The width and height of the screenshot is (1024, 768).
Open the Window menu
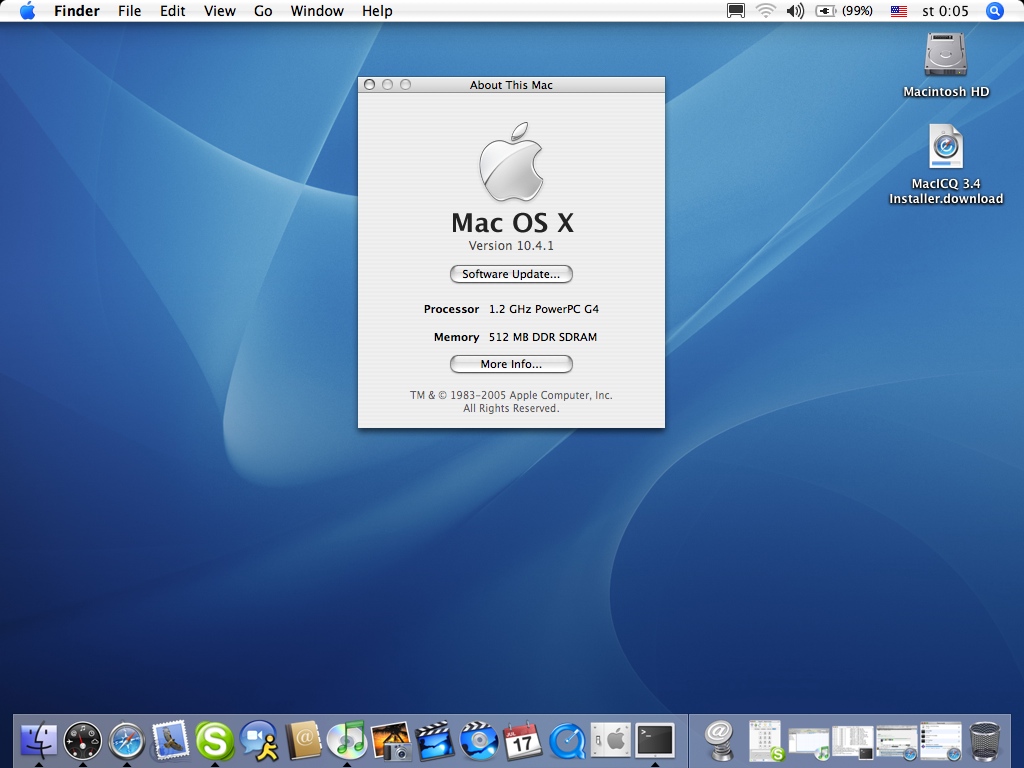(317, 11)
